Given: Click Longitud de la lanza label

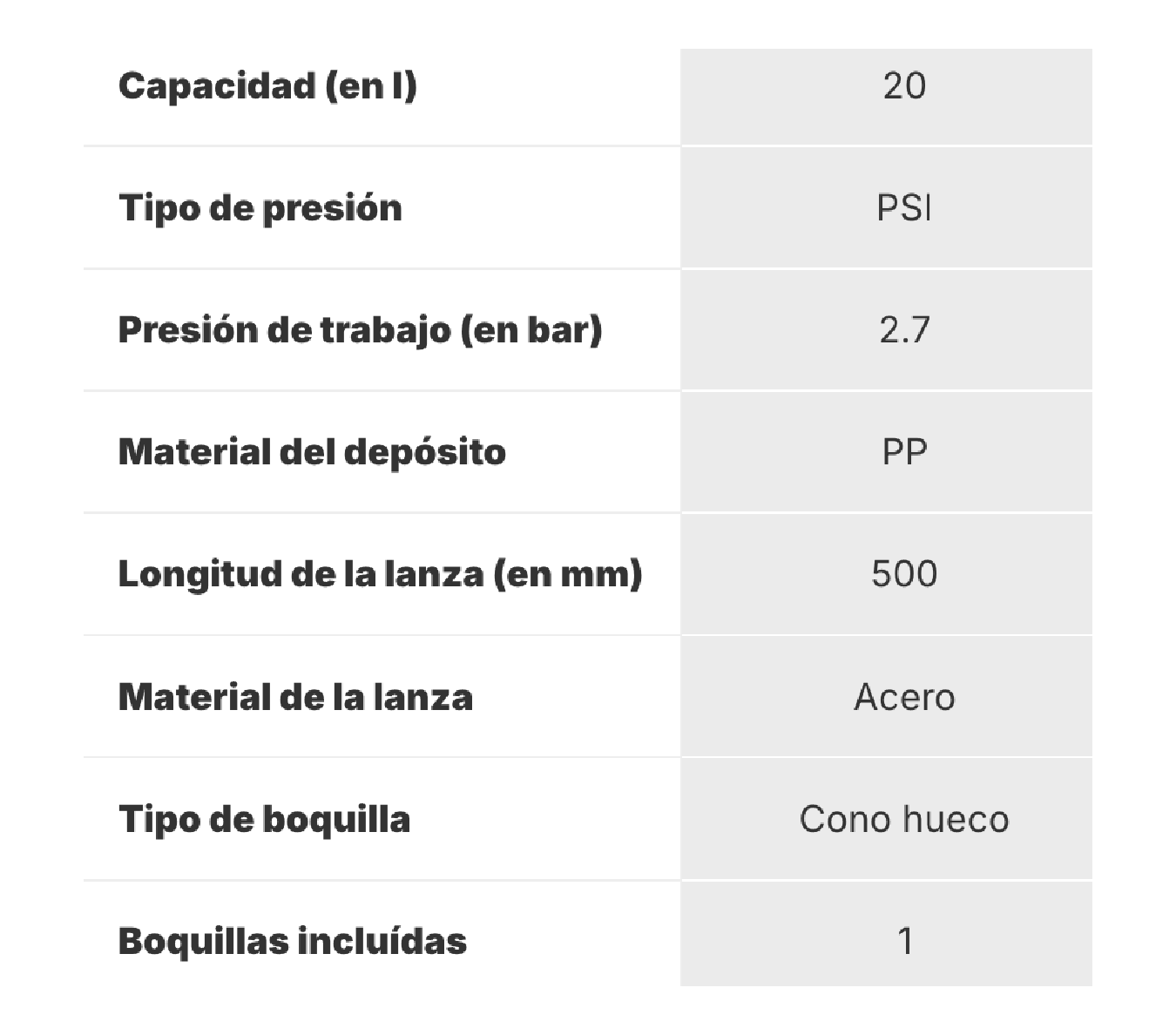Looking at the screenshot, I should pyautogui.click(x=380, y=575).
